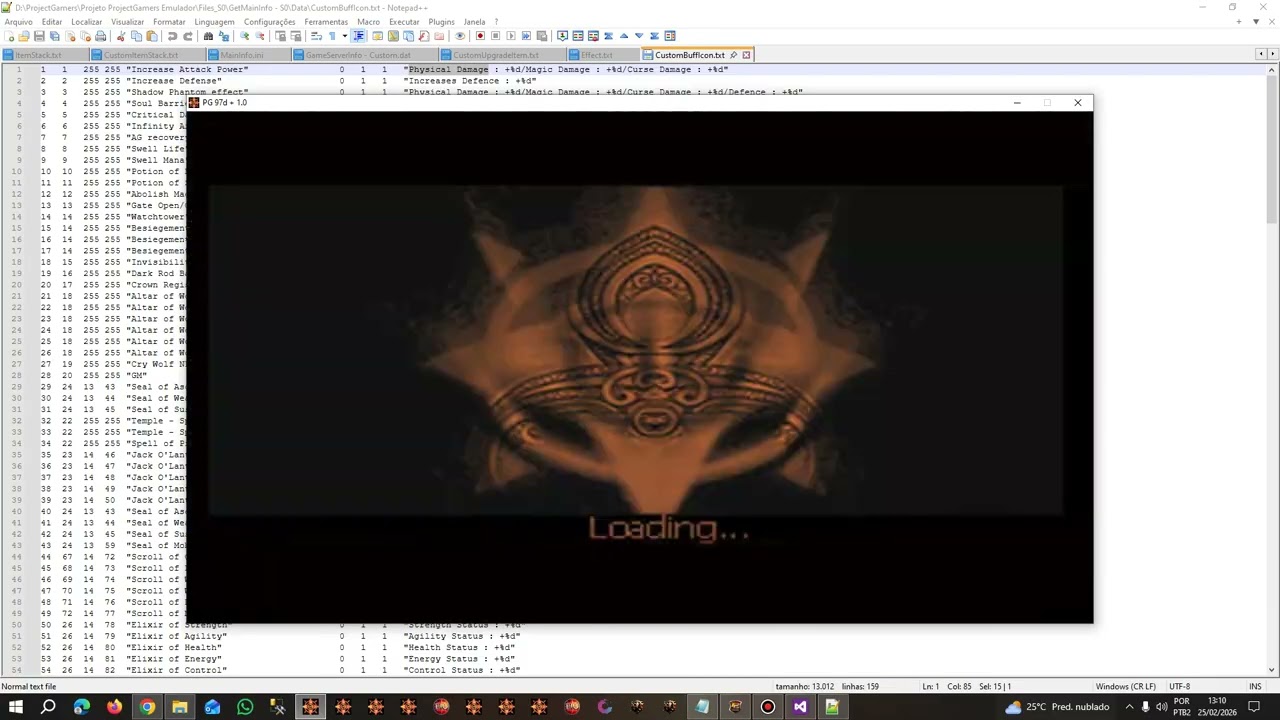Click the Stop macro recording icon

(x=495, y=37)
